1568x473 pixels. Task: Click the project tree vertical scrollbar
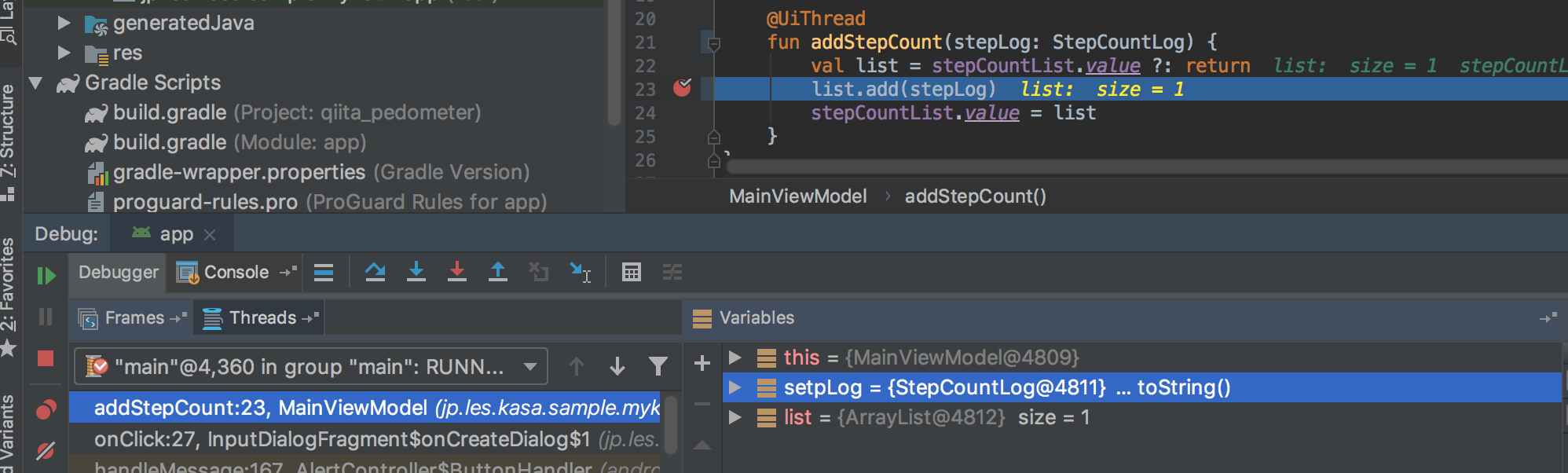pyautogui.click(x=614, y=63)
